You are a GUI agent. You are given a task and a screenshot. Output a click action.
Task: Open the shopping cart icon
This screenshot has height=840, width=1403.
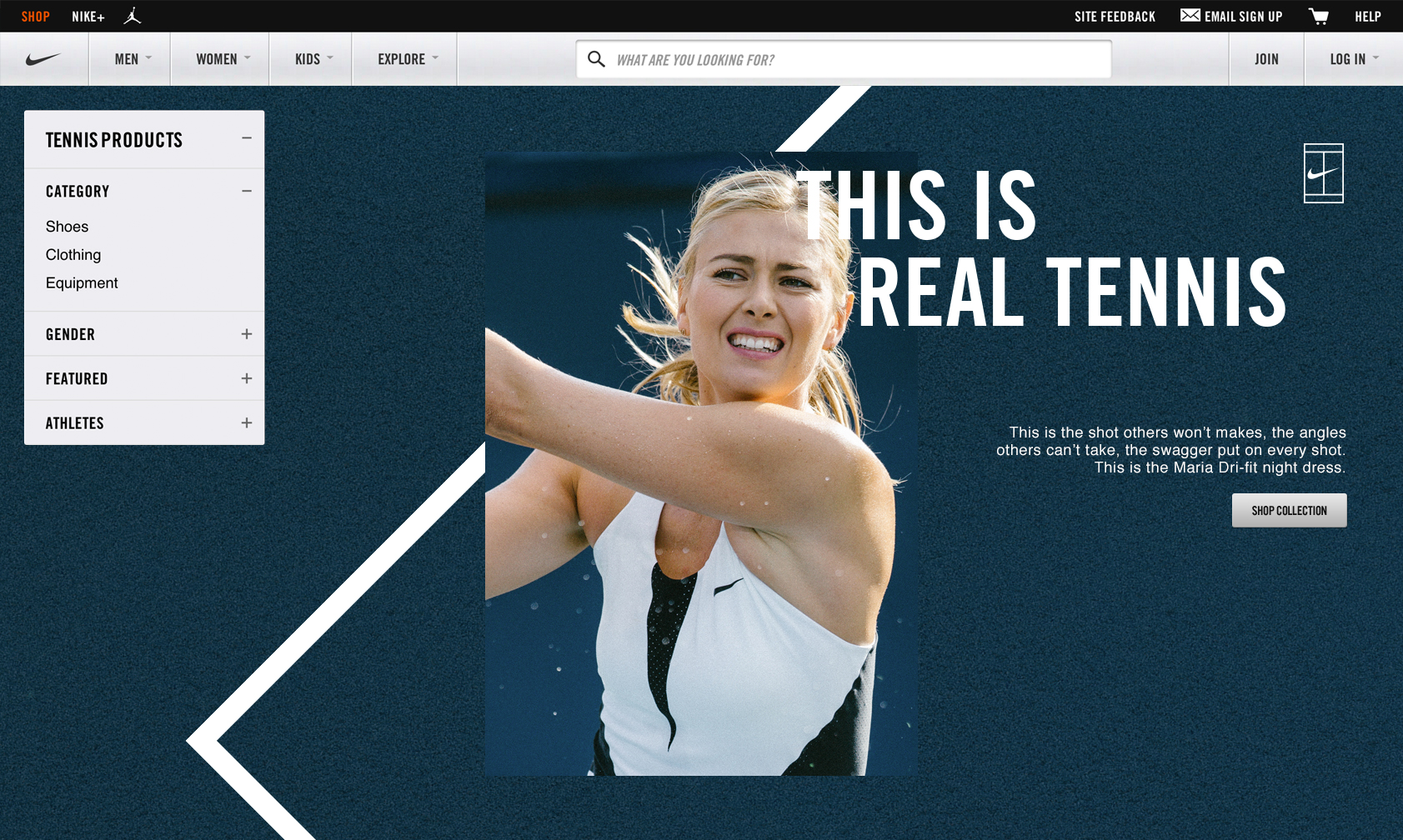(1319, 16)
